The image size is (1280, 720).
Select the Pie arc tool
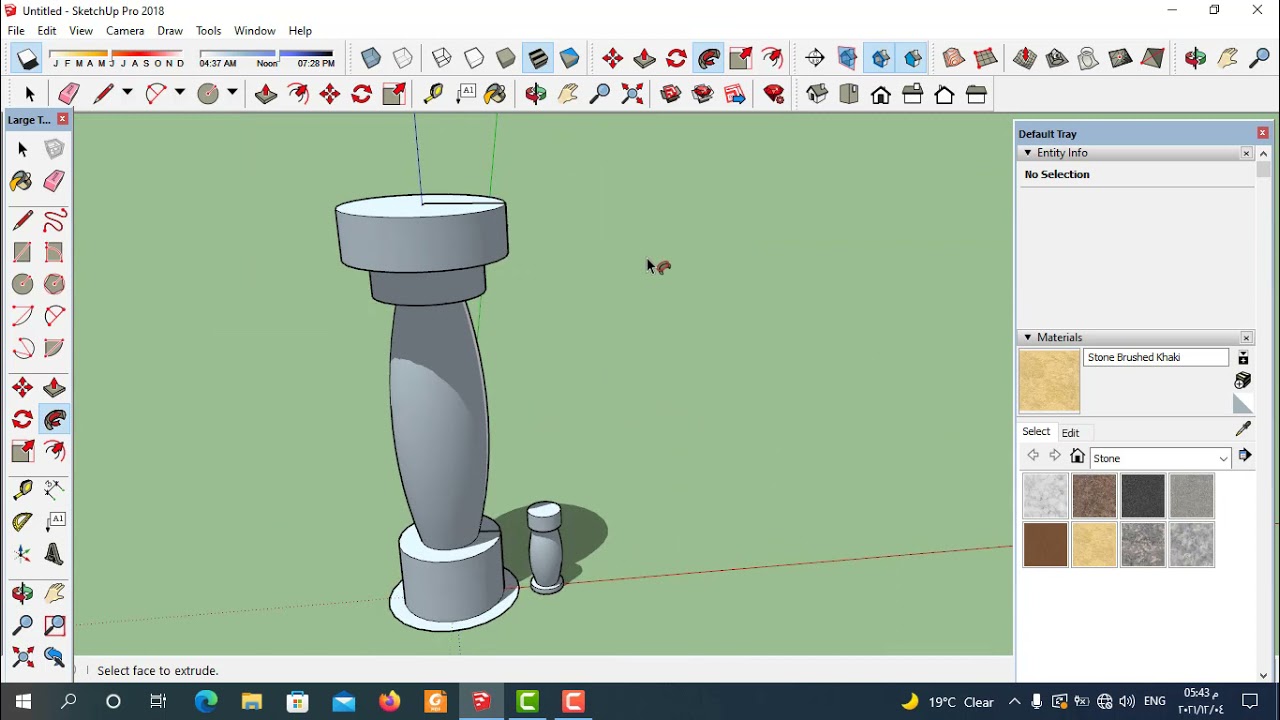[x=54, y=348]
